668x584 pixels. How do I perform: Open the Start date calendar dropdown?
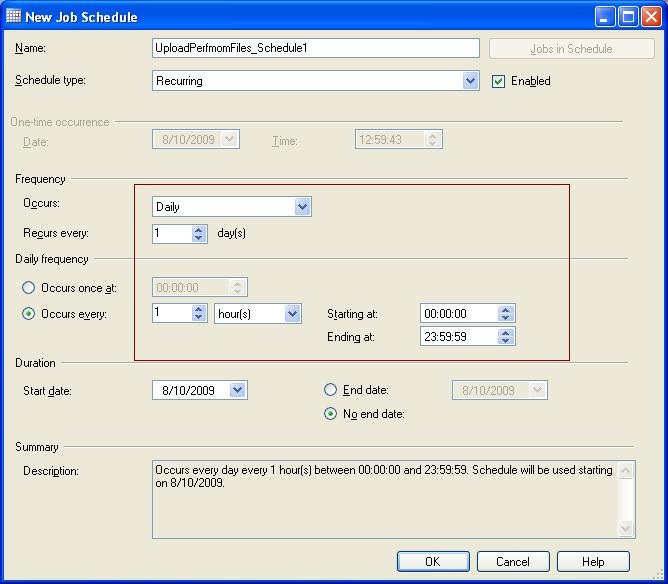238,391
